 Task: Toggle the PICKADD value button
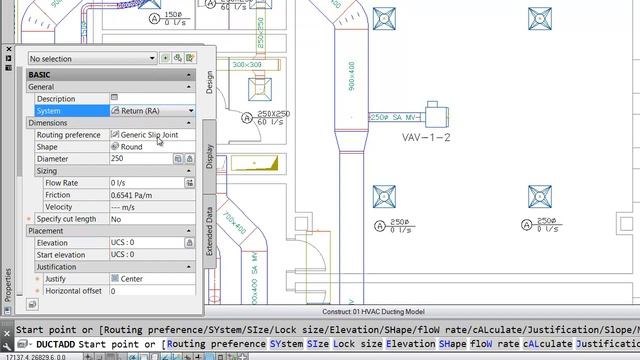(x=165, y=58)
